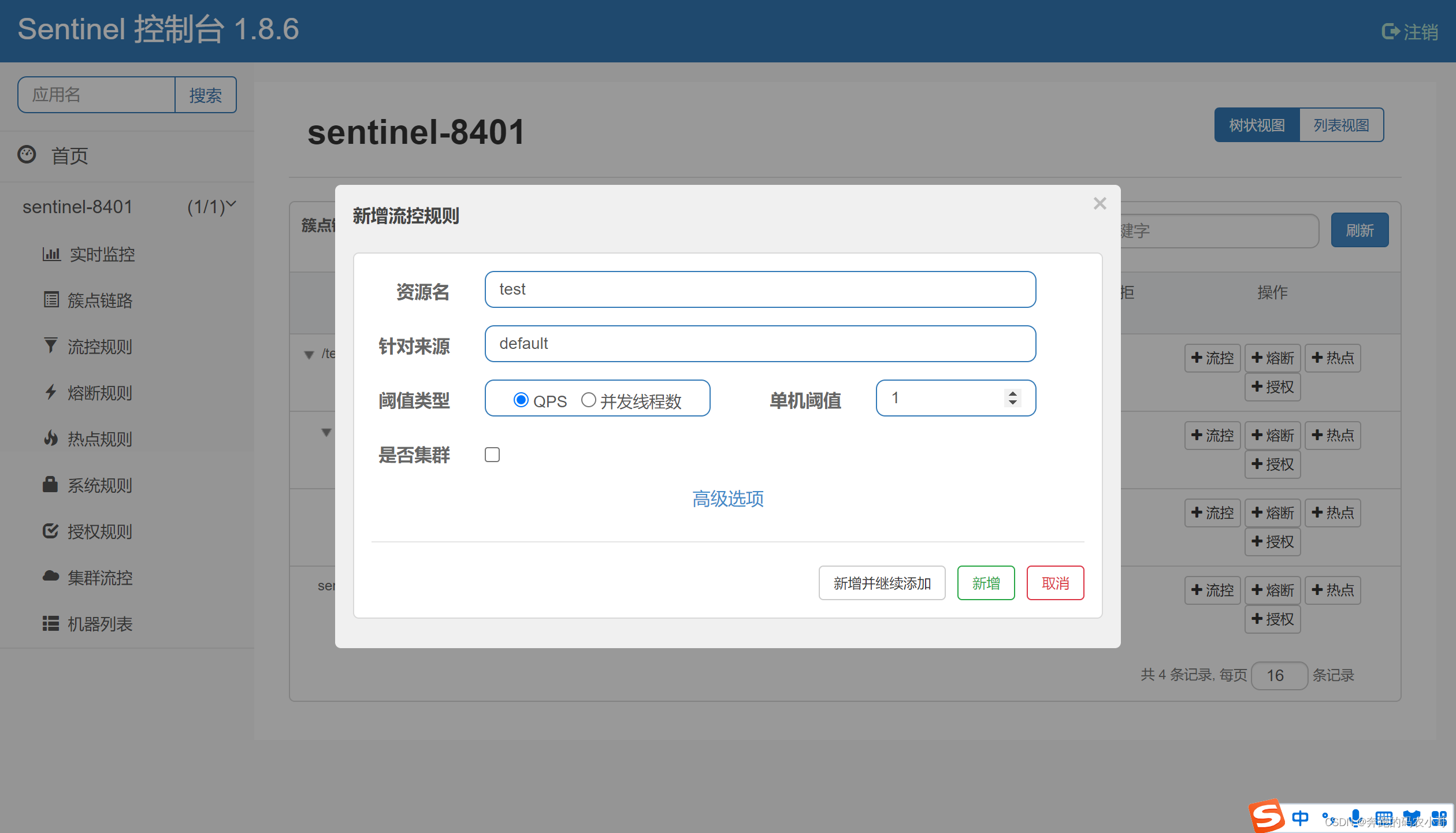Viewport: 1456px width, 833px height.
Task: Click the 集群流控 cloud icon
Action: (x=51, y=576)
